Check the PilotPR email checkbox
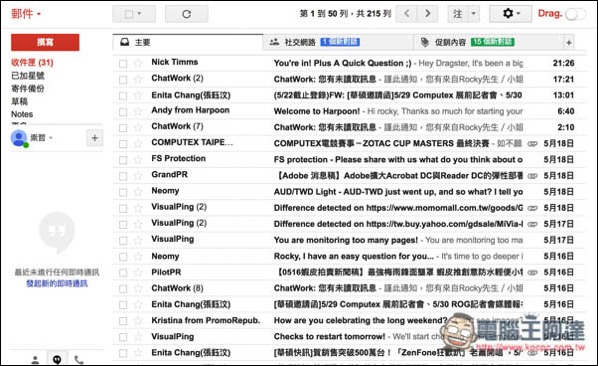The width and height of the screenshot is (598, 366). click(123, 273)
